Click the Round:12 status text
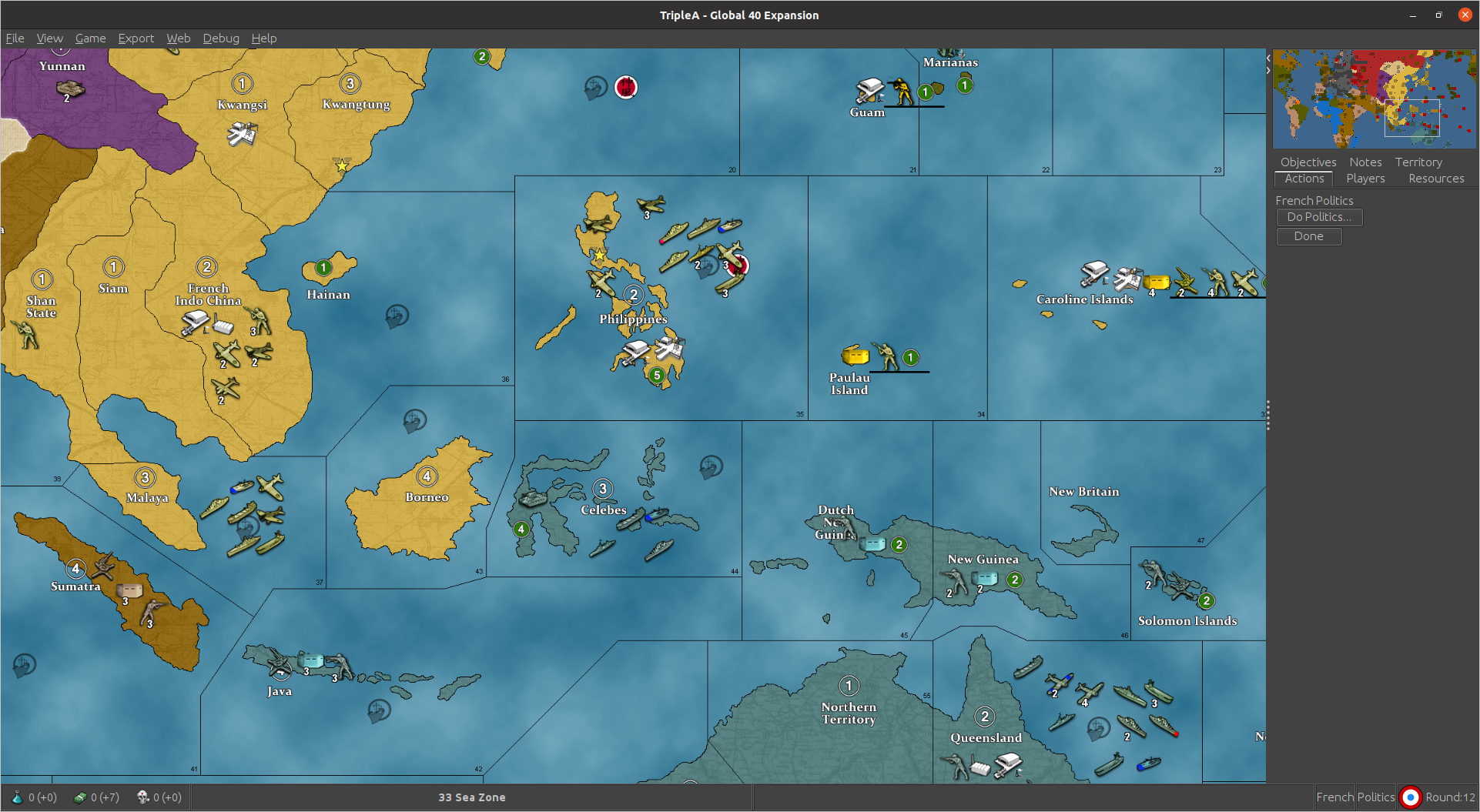Viewport: 1480px width, 812px height. (1449, 797)
